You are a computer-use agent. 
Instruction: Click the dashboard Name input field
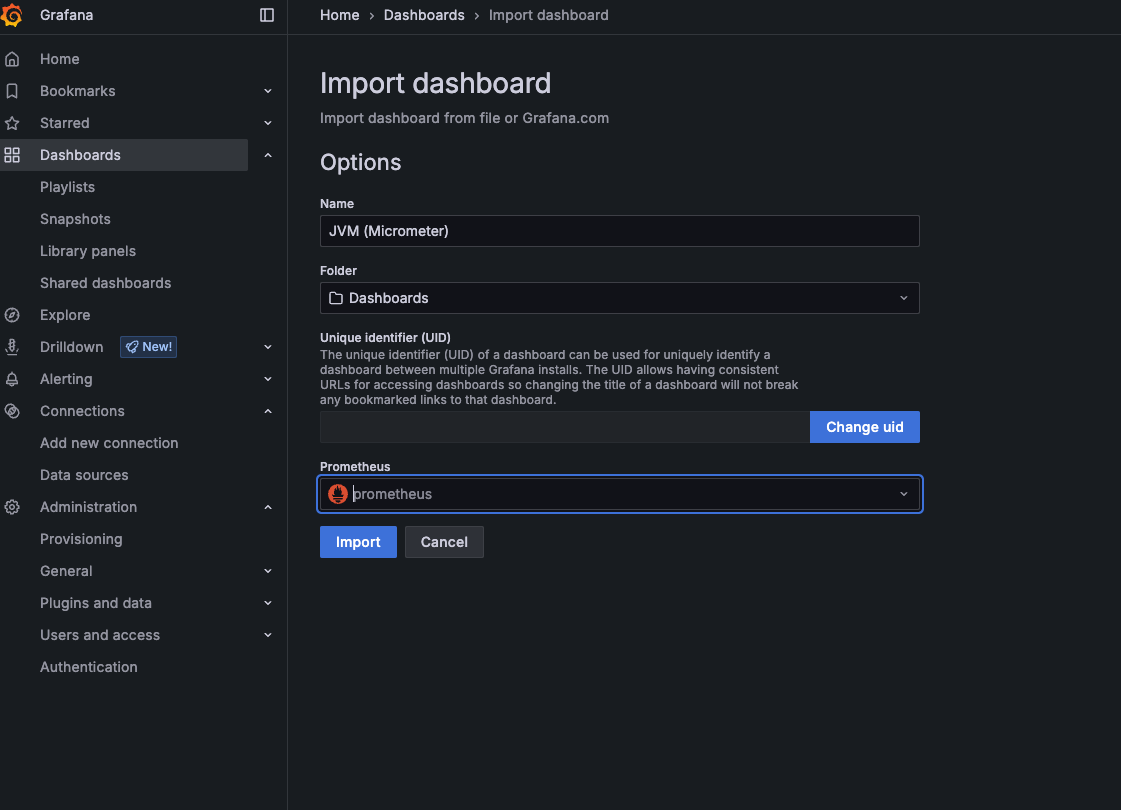pyautogui.click(x=619, y=231)
